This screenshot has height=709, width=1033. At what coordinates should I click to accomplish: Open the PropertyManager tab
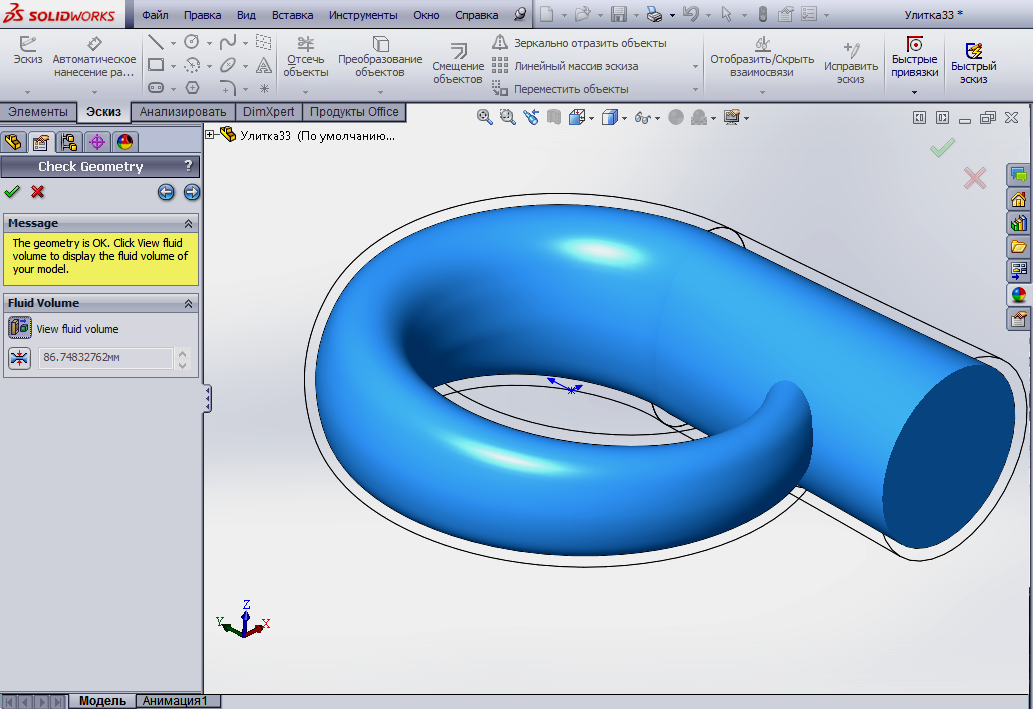click(41, 142)
